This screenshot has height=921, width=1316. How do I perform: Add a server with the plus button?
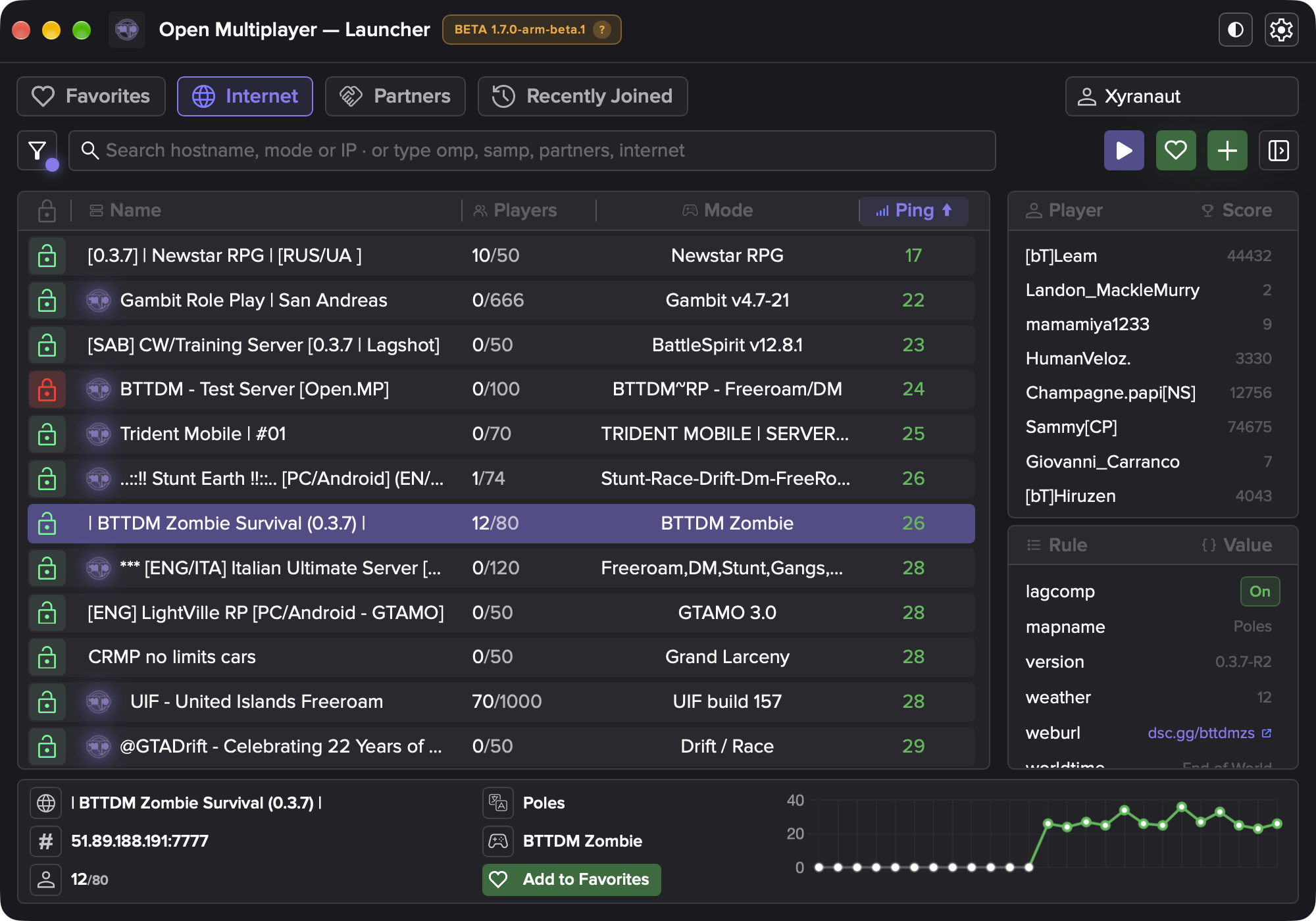(1227, 151)
